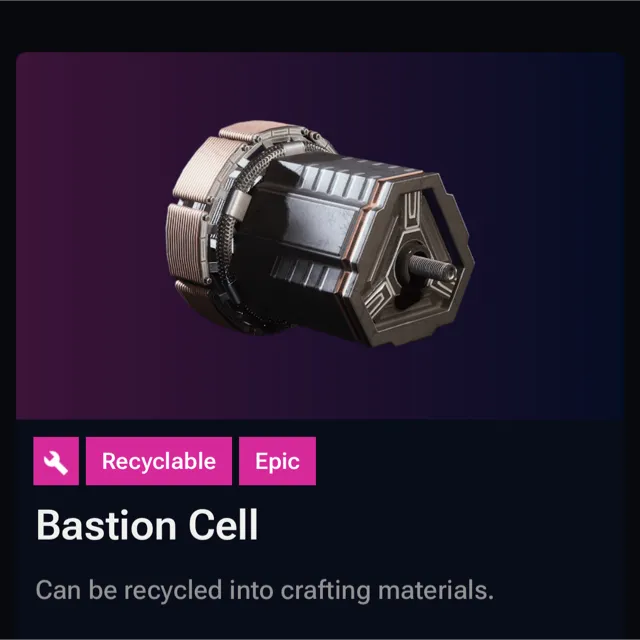
Task: Click the threaded bolt on the cell
Action: tap(432, 267)
